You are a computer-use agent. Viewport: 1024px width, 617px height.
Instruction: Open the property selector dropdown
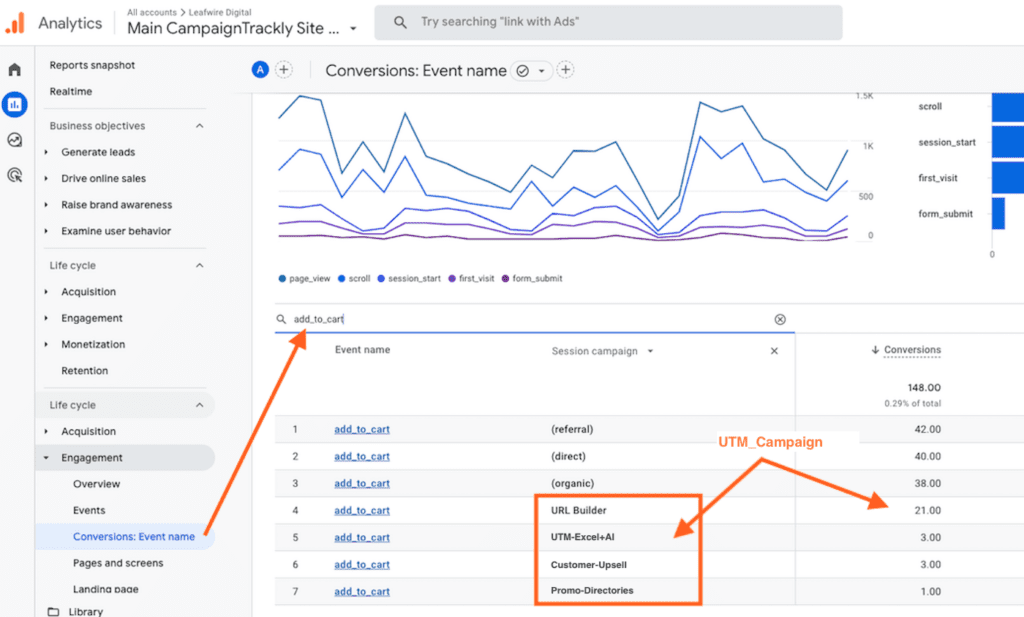(353, 29)
